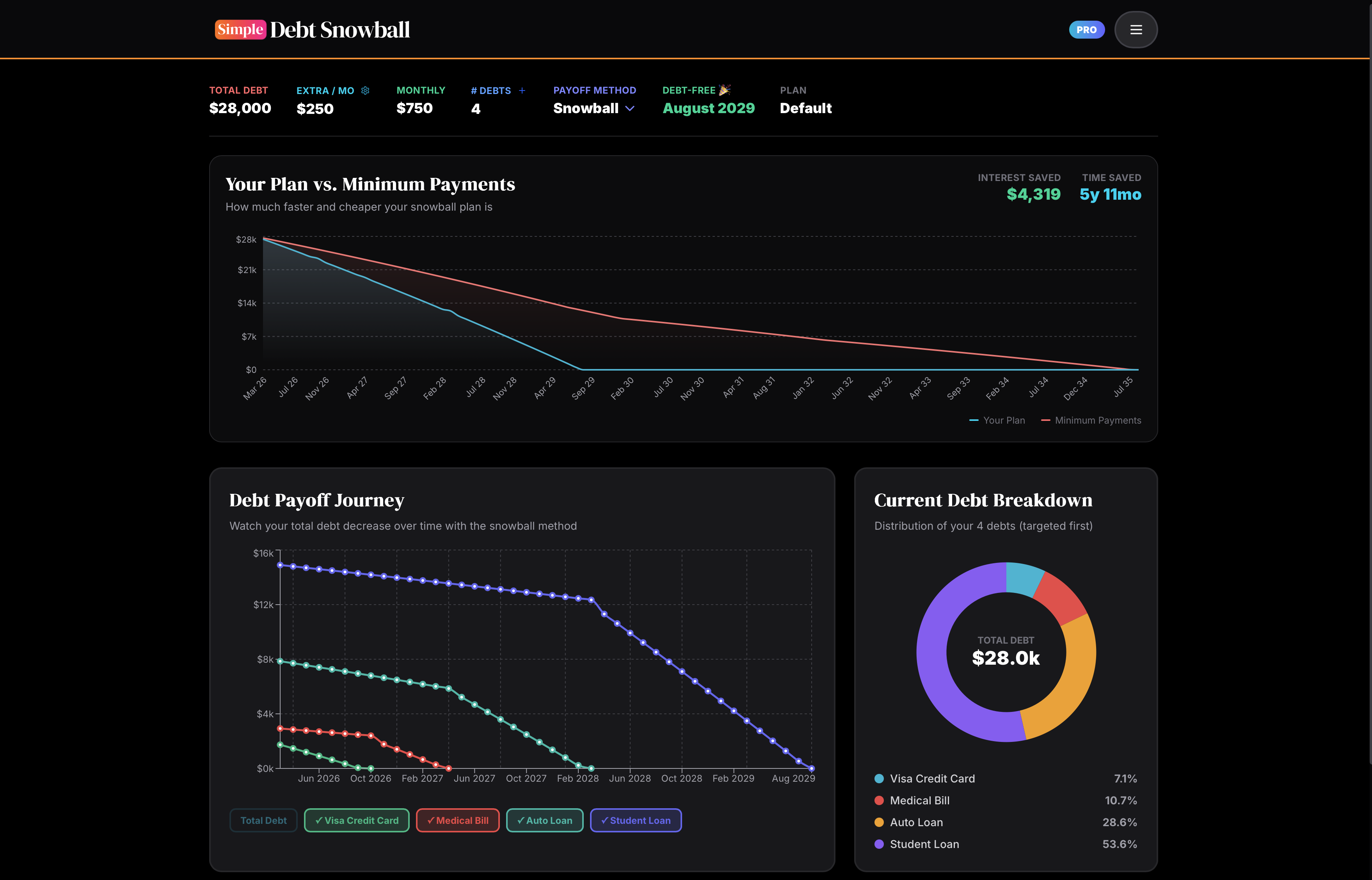
Task: Toggle the Student Loan series visibility
Action: pos(636,820)
